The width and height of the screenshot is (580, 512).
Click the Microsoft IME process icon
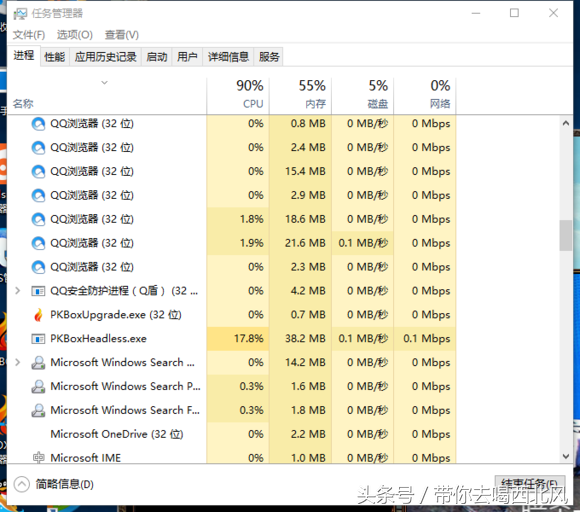pos(38,458)
